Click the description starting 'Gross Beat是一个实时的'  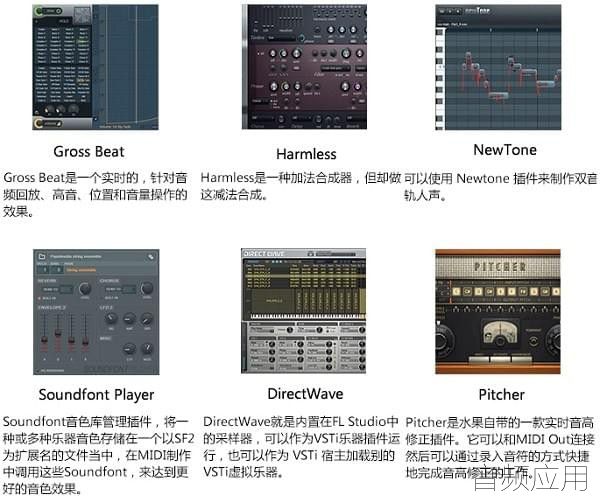click(x=95, y=195)
